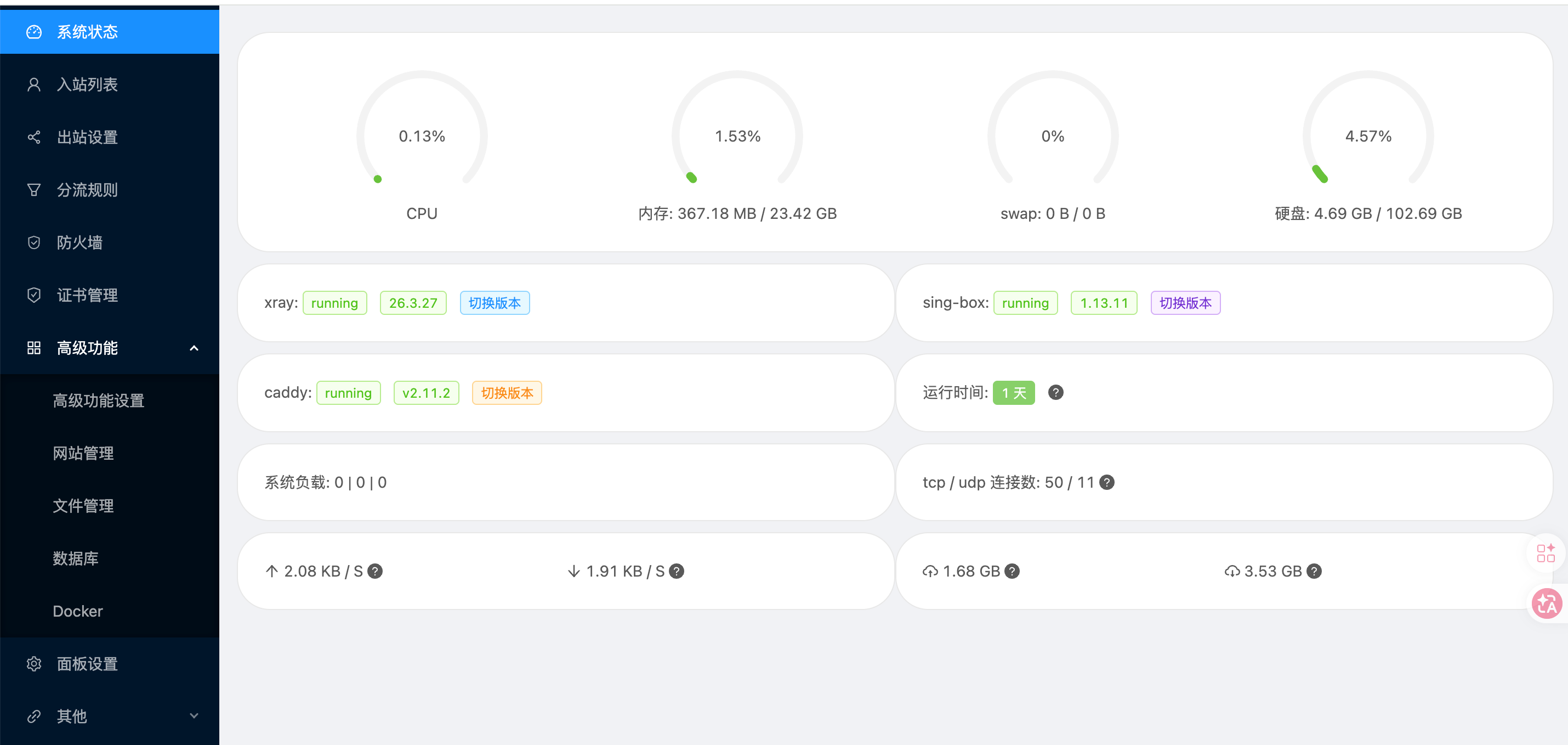Collapse the 高级功能 submenu chevron
The image size is (1568, 745).
click(x=194, y=348)
